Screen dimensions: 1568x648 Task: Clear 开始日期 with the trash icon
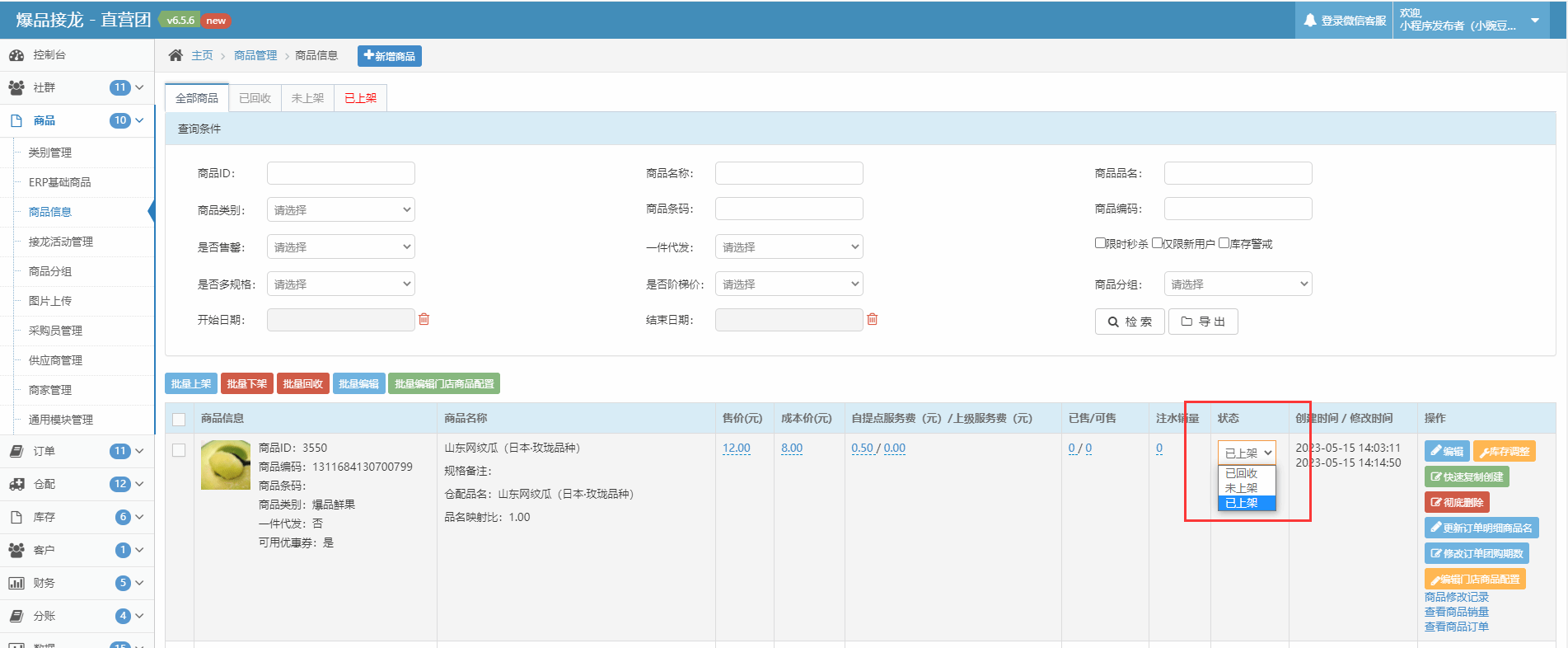coord(424,319)
